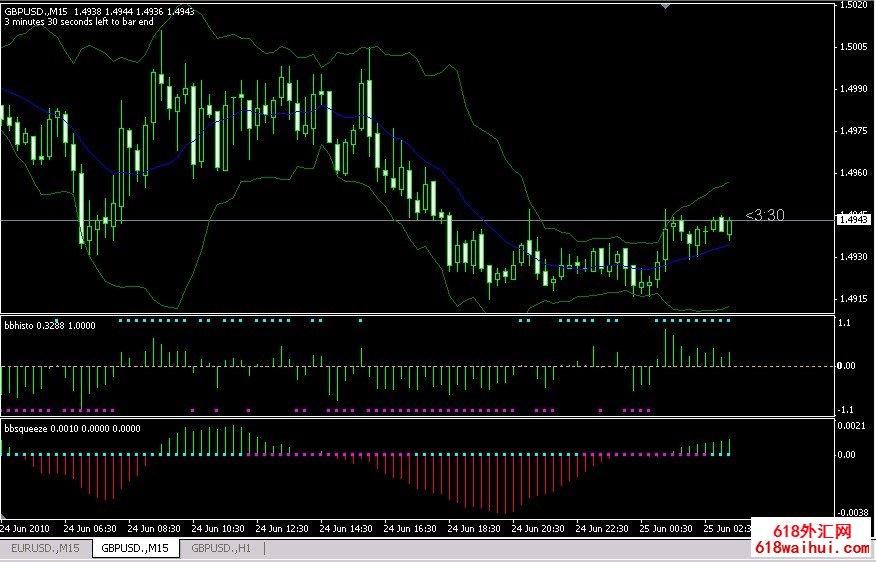Click the 0.0021 bbsqueeze scale value
876x562 pixels.
click(852, 427)
